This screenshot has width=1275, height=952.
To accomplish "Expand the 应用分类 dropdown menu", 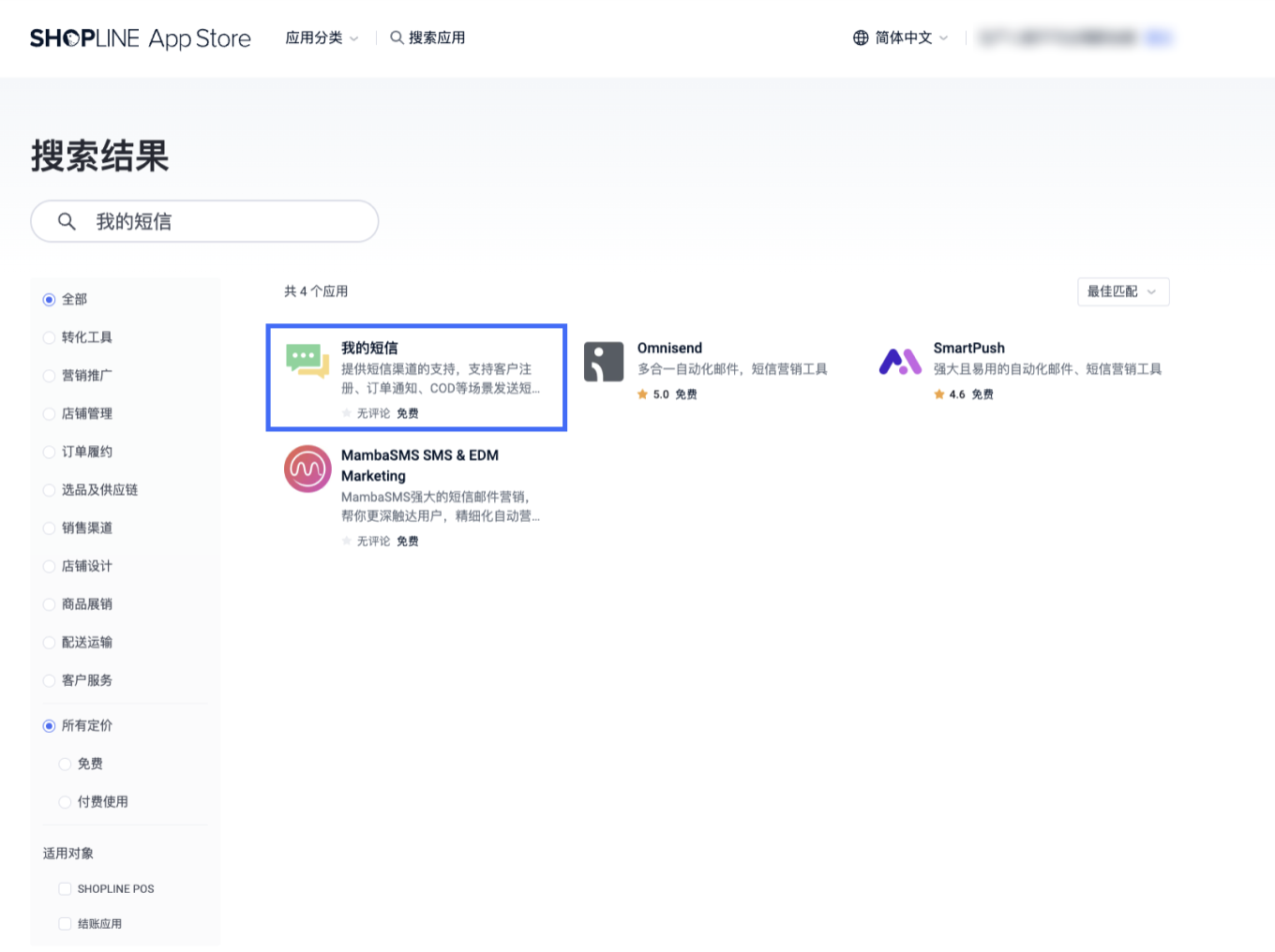I will click(x=322, y=37).
